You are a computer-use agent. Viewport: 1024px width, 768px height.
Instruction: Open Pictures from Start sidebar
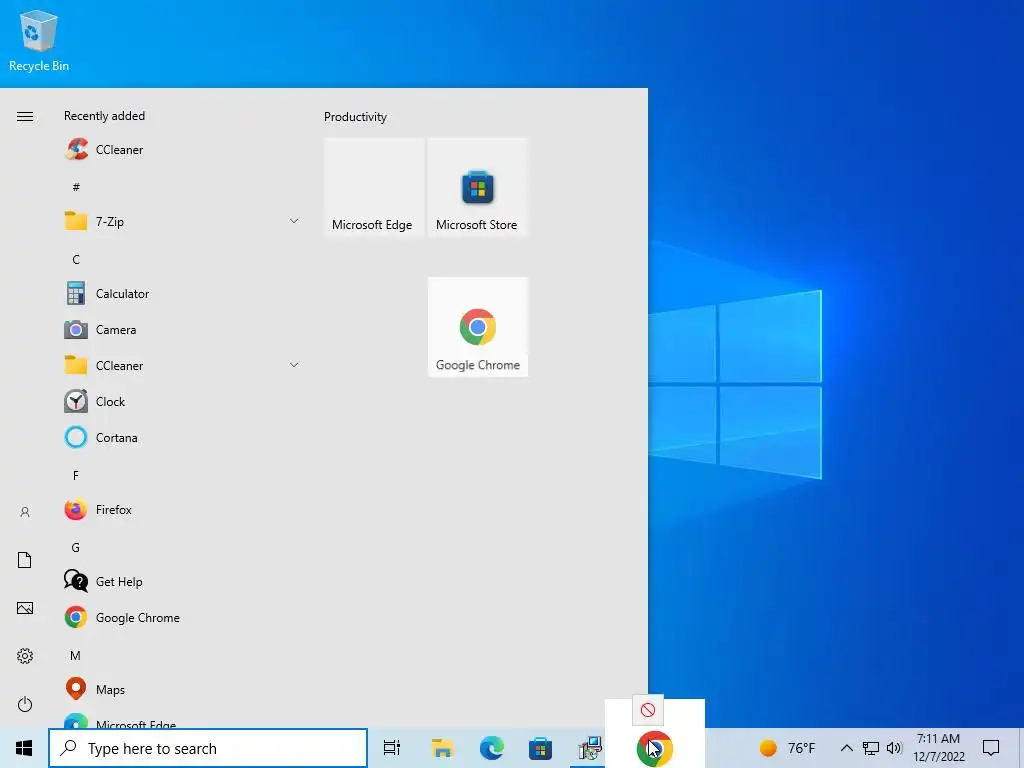click(x=25, y=608)
